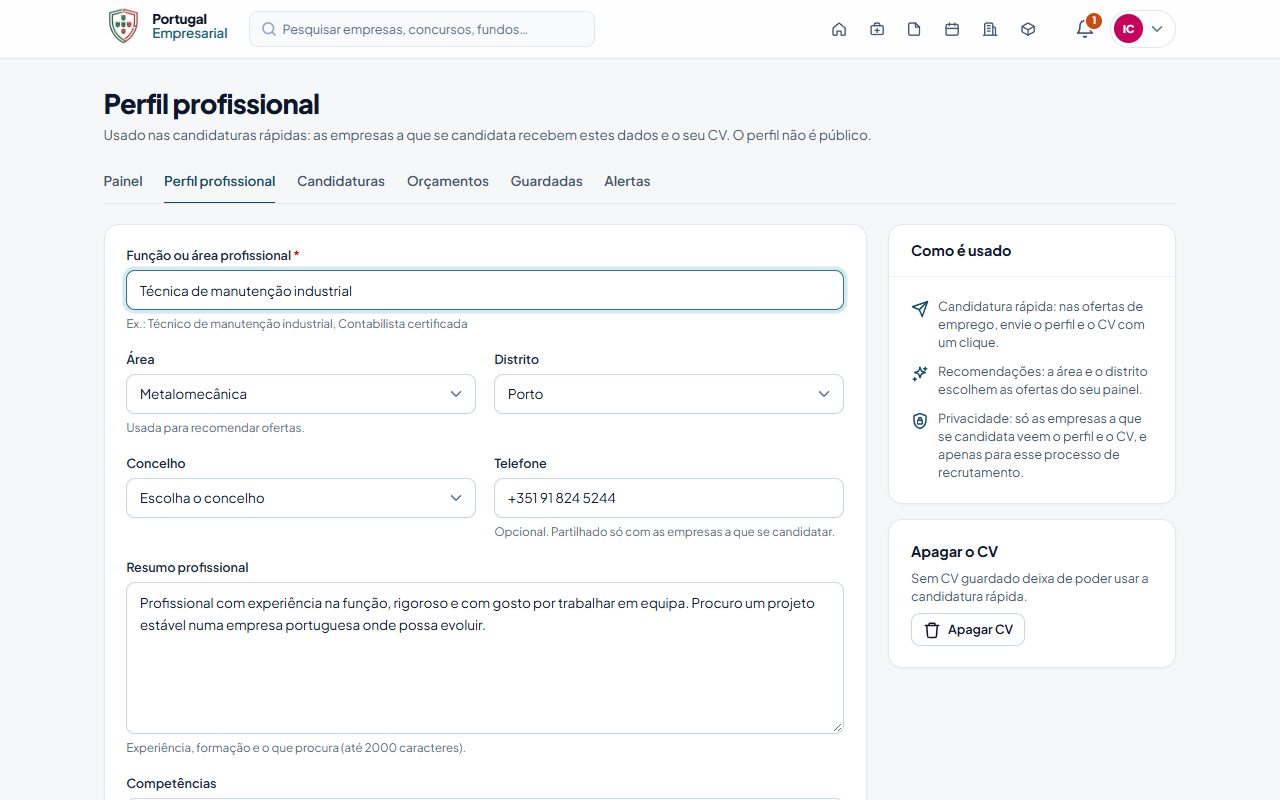This screenshot has width=1280, height=800.
Task: Click the Resumo profissional textarea resize handle
Action: pos(837,727)
